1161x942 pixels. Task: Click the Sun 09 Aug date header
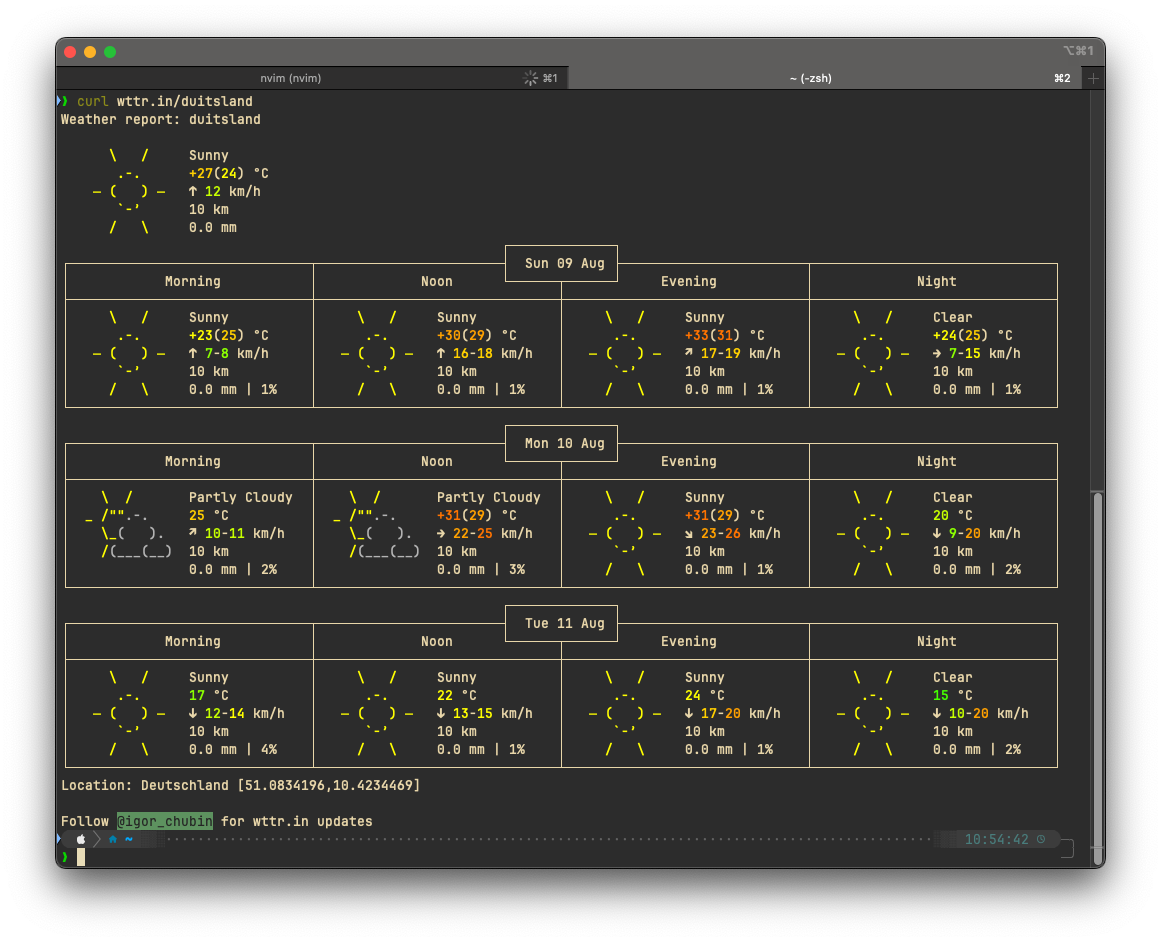[564, 263]
